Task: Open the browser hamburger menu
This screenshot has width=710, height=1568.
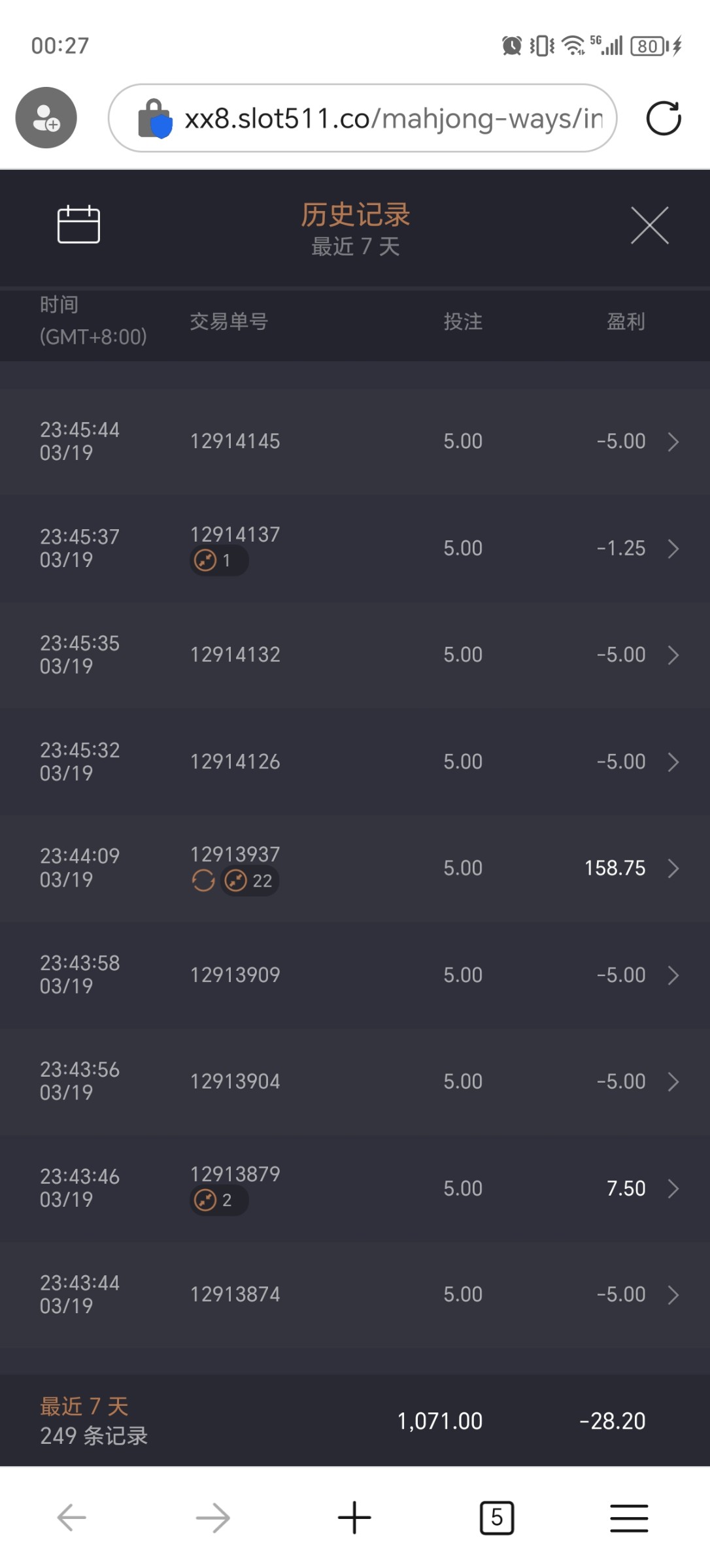Action: tap(629, 1517)
